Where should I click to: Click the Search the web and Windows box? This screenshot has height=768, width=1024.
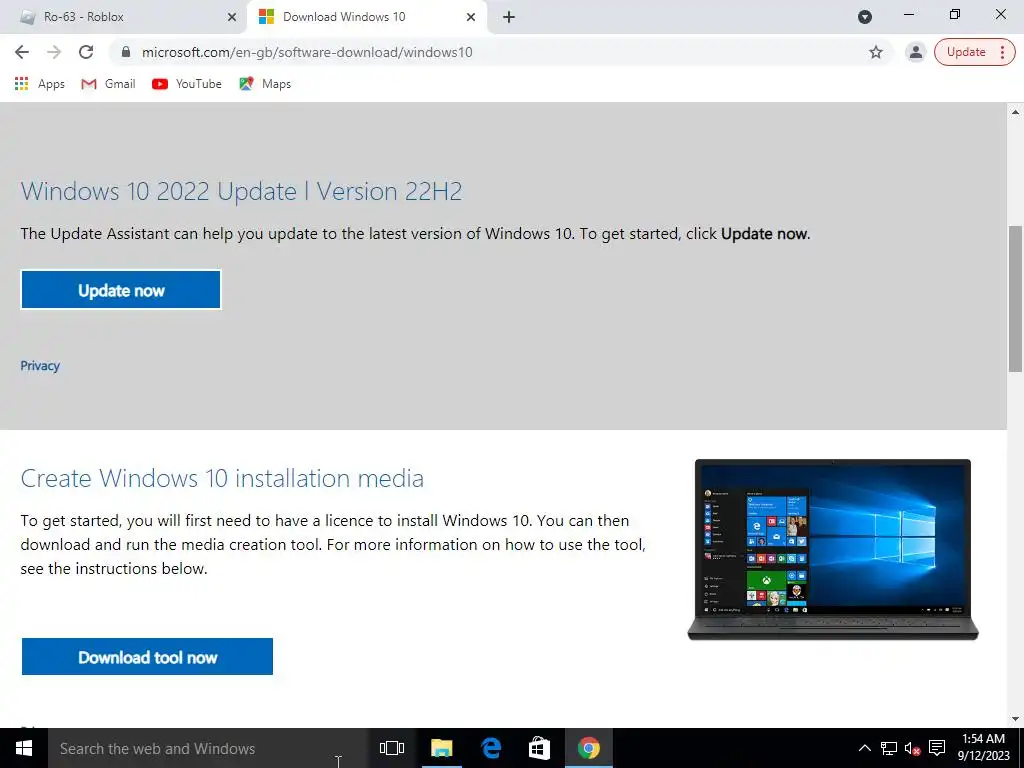208,748
